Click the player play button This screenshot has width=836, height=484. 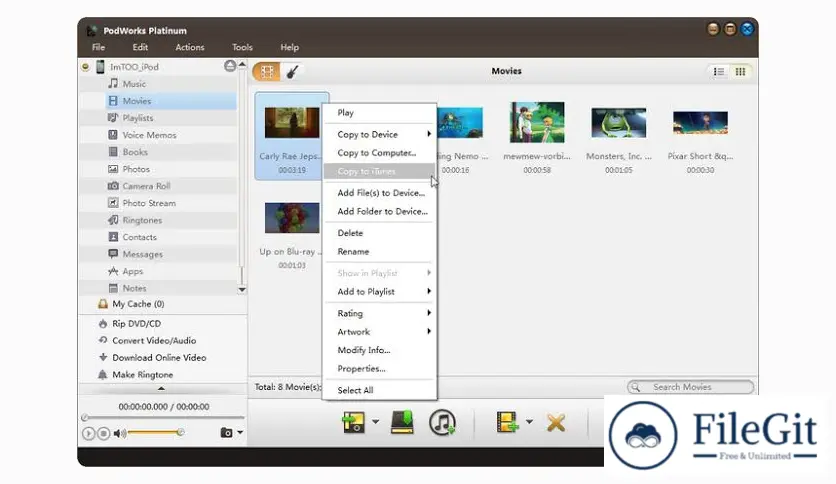pyautogui.click(x=89, y=433)
